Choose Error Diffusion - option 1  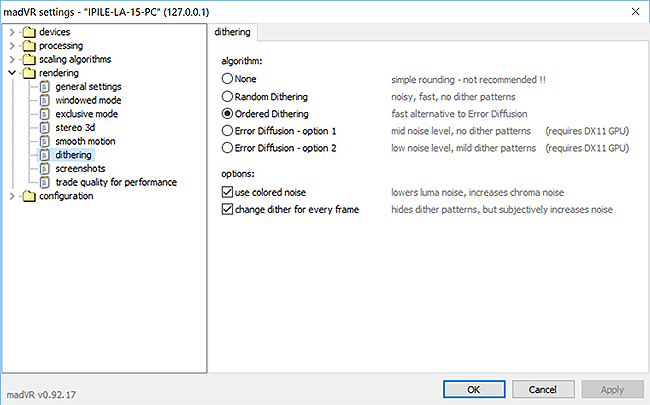coord(227,131)
